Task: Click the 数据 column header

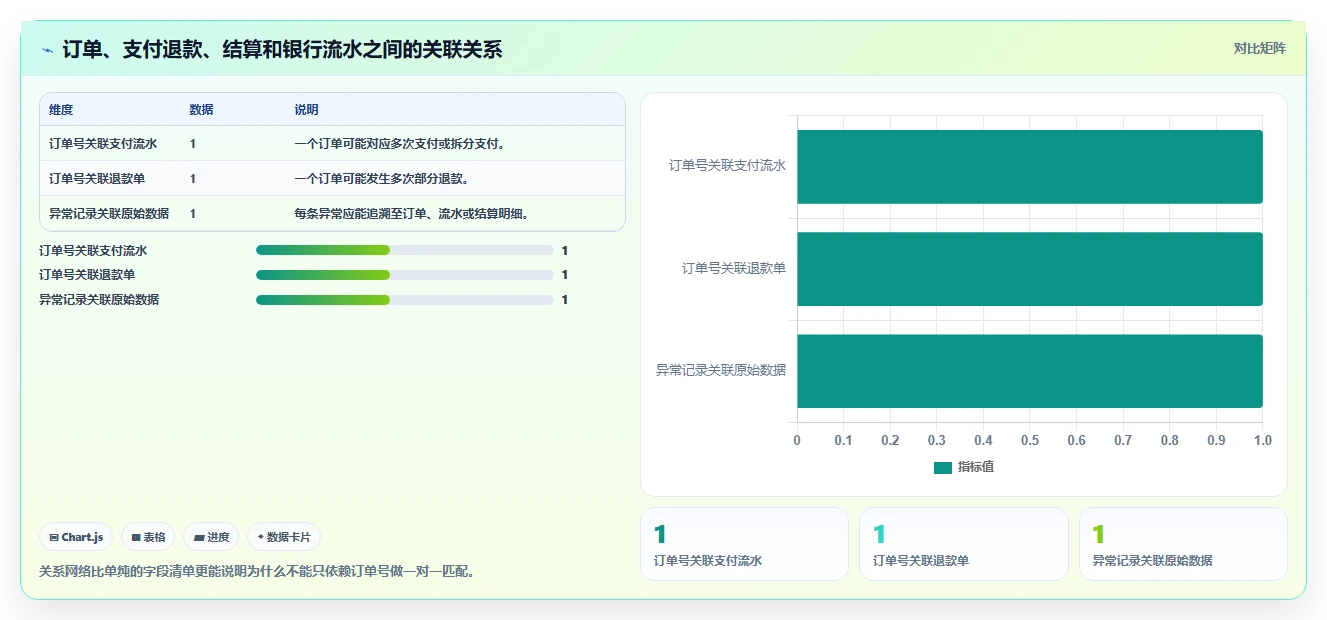Action: point(201,110)
